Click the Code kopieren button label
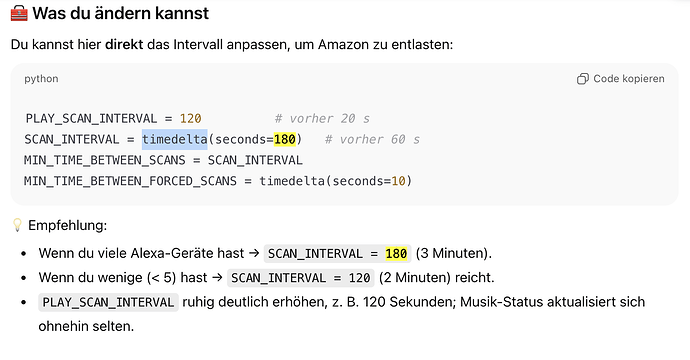690x360 pixels. click(x=629, y=79)
